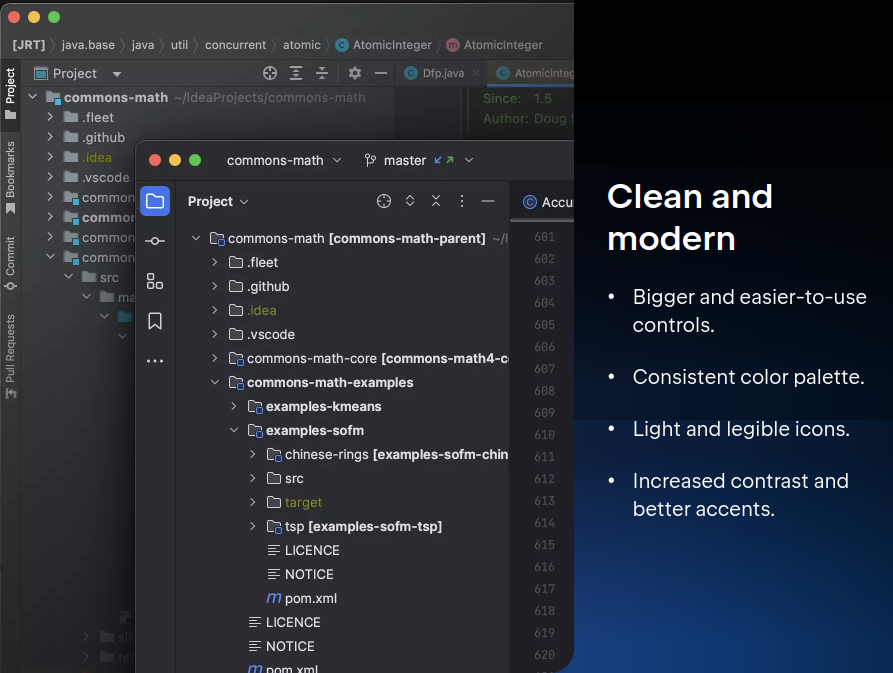Open the Project panel kebab options menu
Viewport: 893px width, 673px height.
tap(461, 201)
